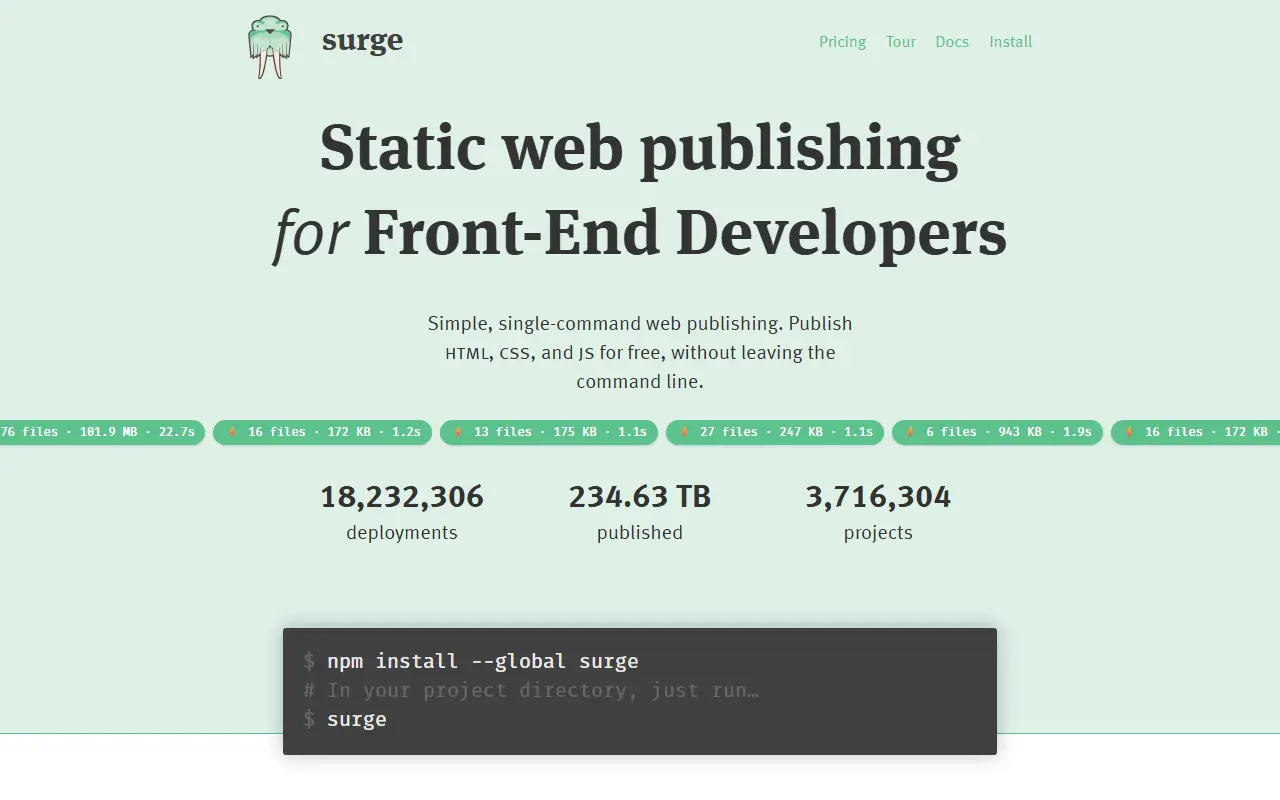Screen dimensions: 1280x800
Task: Open the Pricing page
Action: (x=842, y=42)
